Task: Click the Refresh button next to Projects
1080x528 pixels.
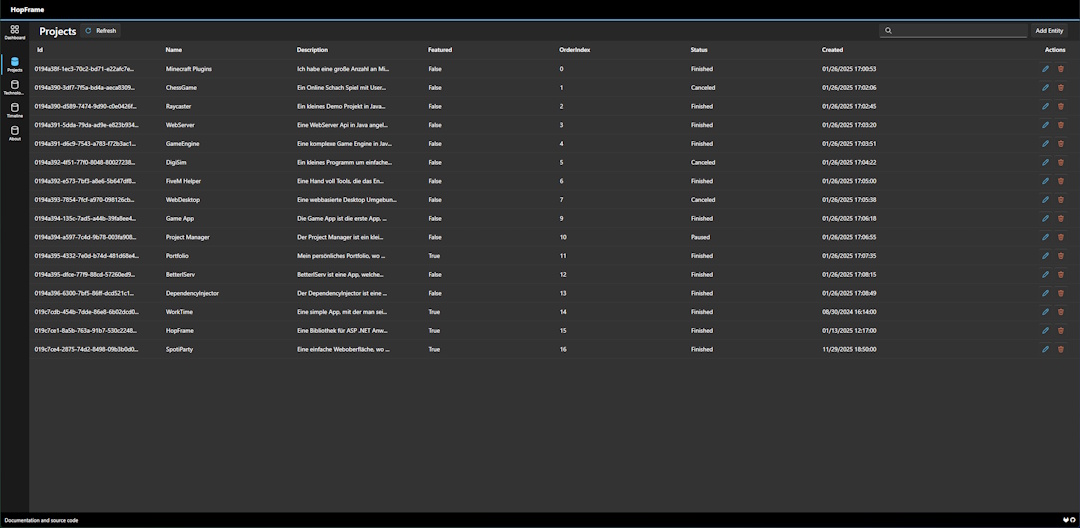Action: [101, 31]
